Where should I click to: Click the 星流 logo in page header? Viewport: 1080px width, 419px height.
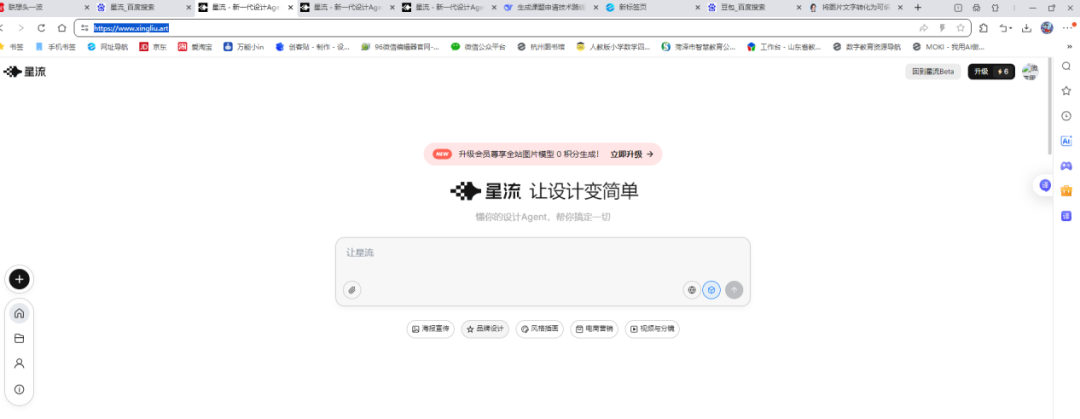tap(25, 72)
